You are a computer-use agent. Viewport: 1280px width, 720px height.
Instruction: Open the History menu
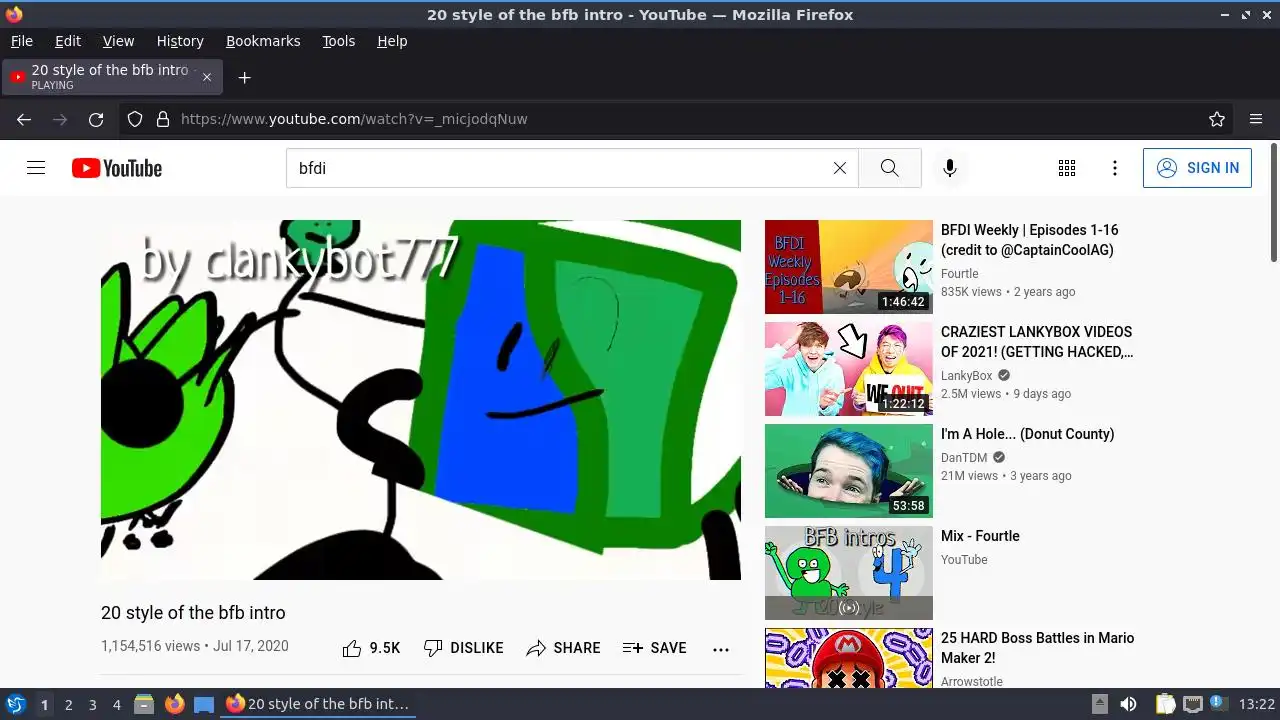(180, 41)
